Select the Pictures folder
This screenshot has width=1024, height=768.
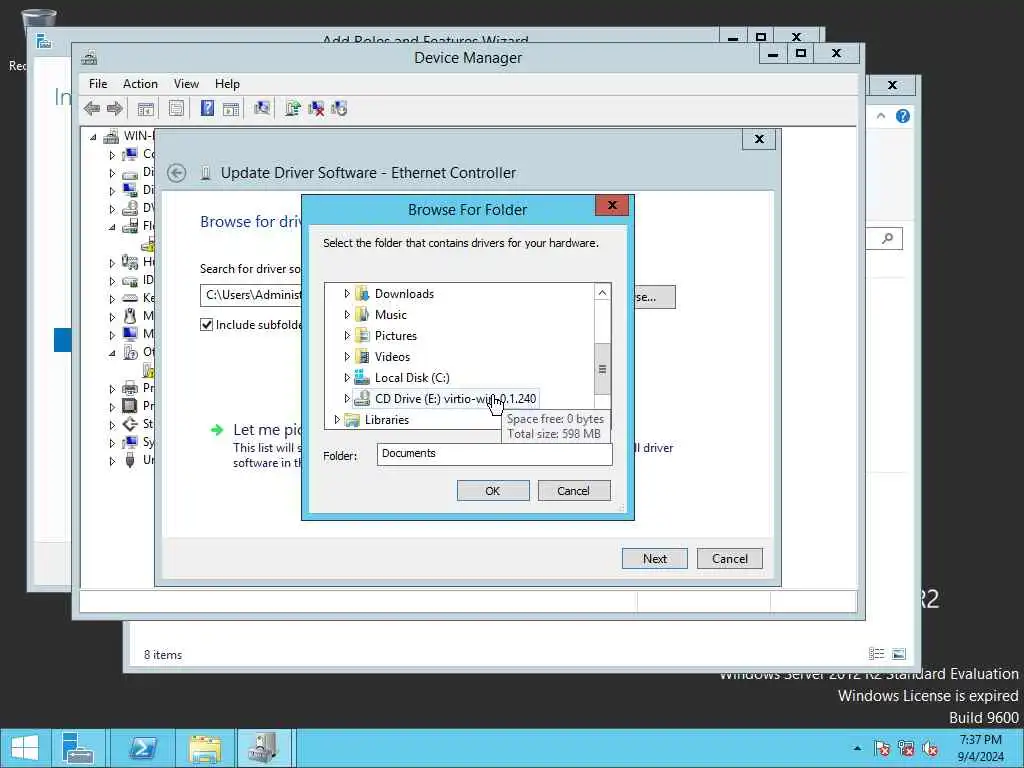click(396, 336)
